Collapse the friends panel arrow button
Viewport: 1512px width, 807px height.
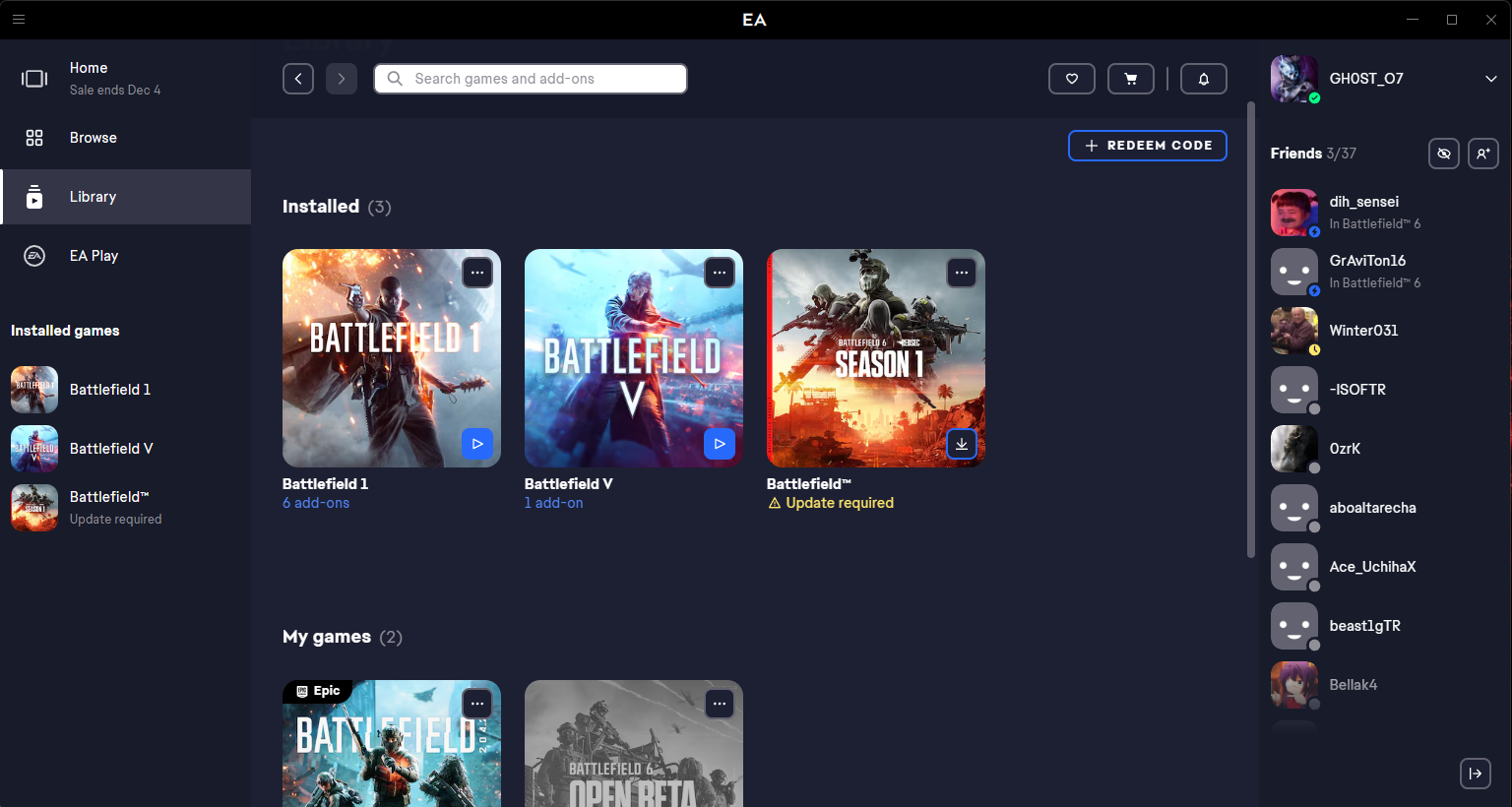click(x=1476, y=774)
